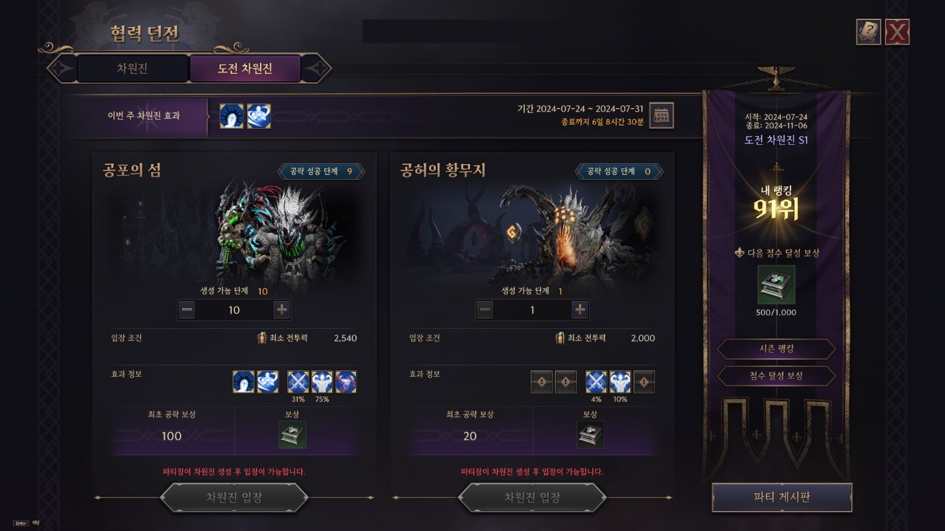
Task: Select the 75% muscle effect icon
Action: coord(322,382)
